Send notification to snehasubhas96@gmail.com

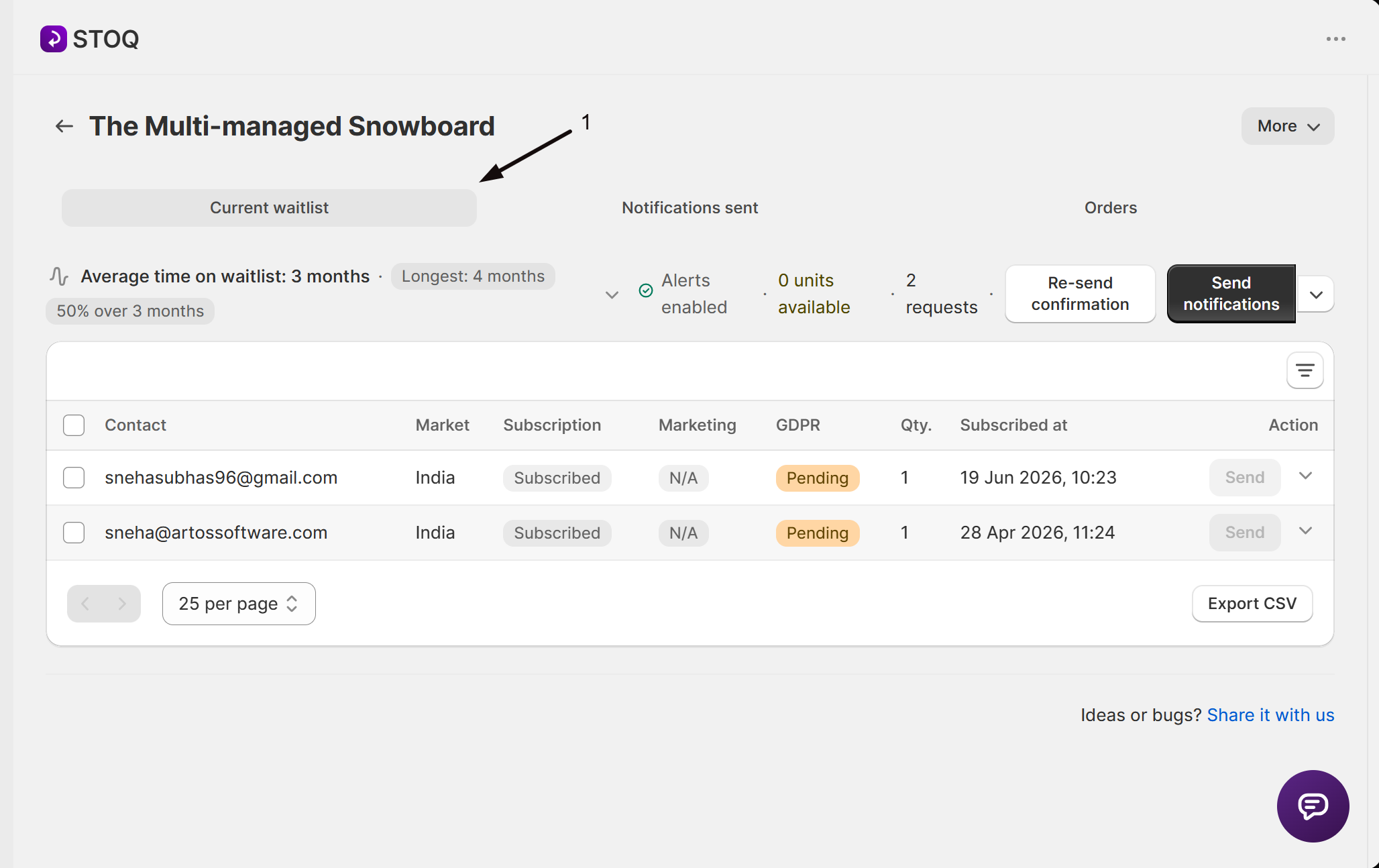pos(1245,478)
